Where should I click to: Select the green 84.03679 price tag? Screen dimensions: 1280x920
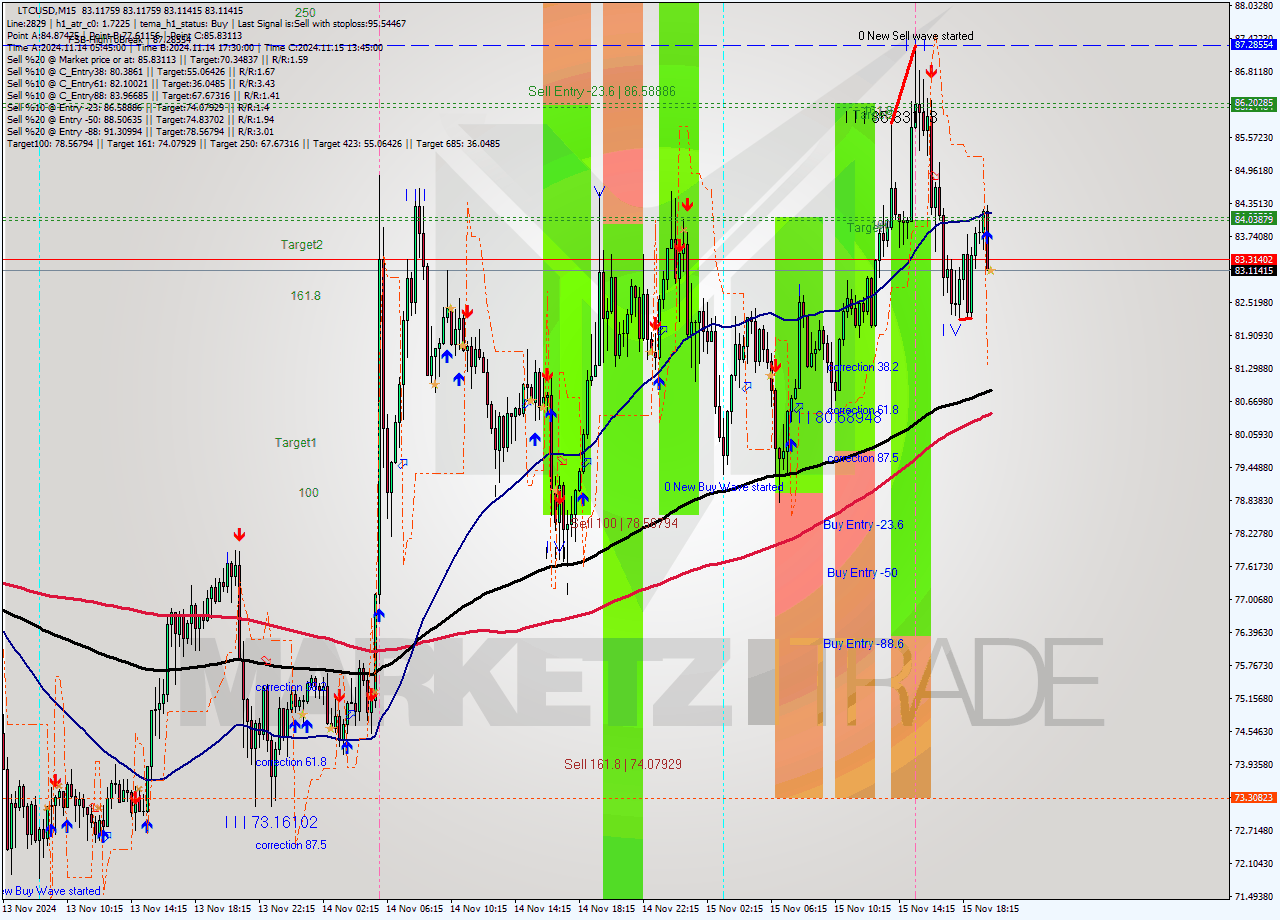[x=1254, y=218]
